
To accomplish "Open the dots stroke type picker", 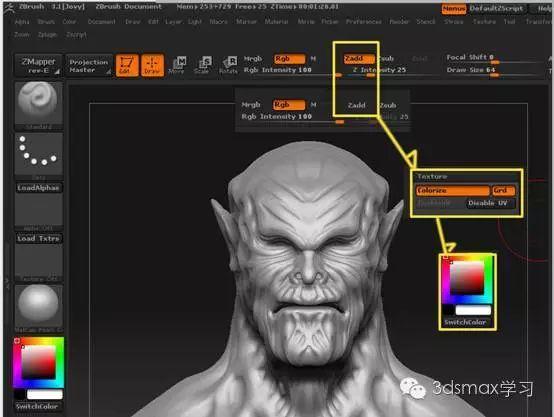I will (39, 155).
